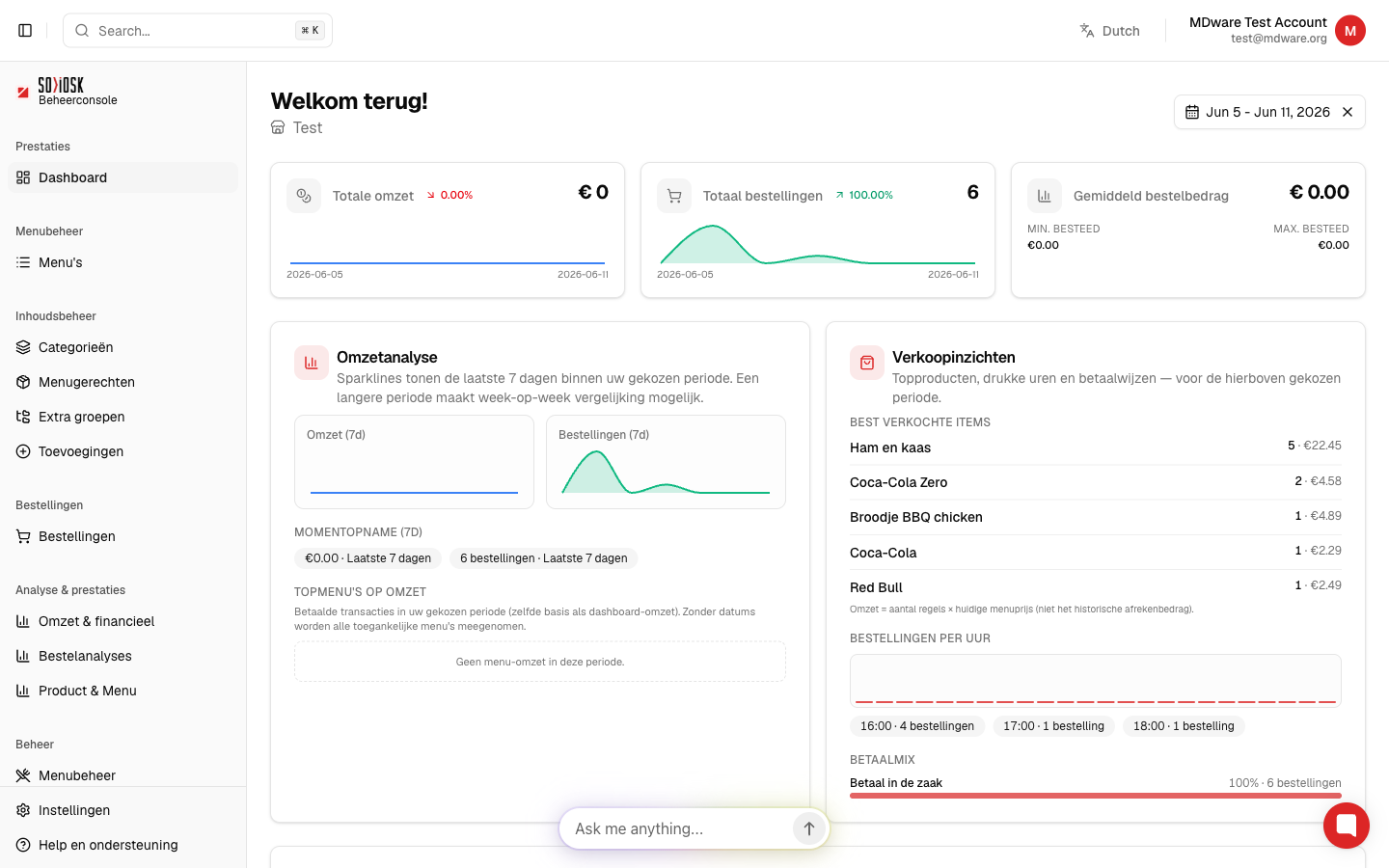Screen dimensions: 1389x868
Task: Click the coins icon on Totale omzet
Action: pyautogui.click(x=304, y=196)
